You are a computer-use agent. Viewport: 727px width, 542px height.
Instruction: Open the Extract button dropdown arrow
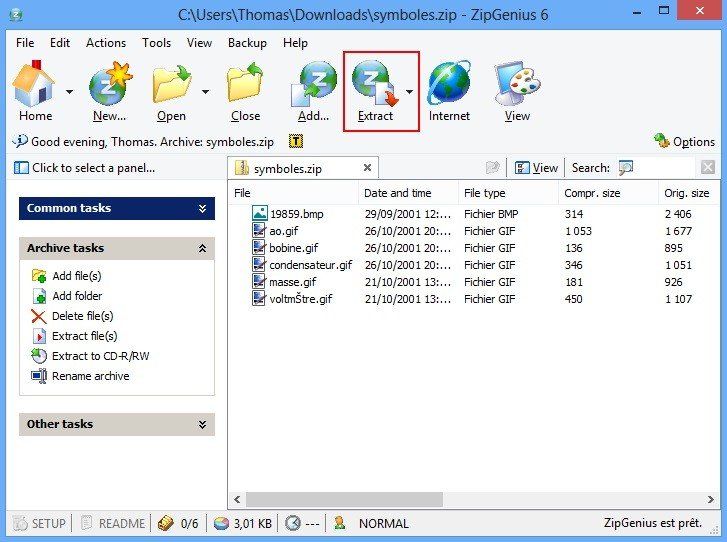pyautogui.click(x=409, y=92)
